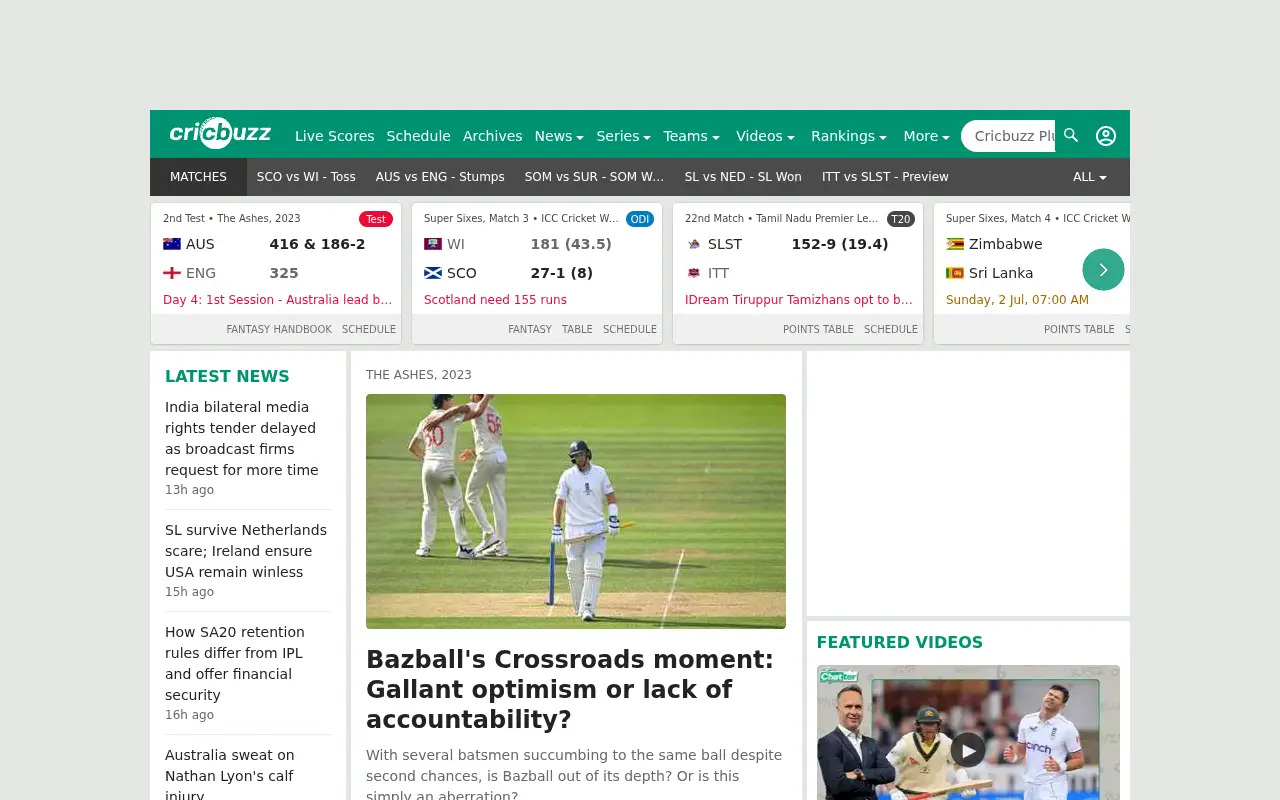
Task: Open ITT vs SLST - Preview match
Action: click(885, 177)
